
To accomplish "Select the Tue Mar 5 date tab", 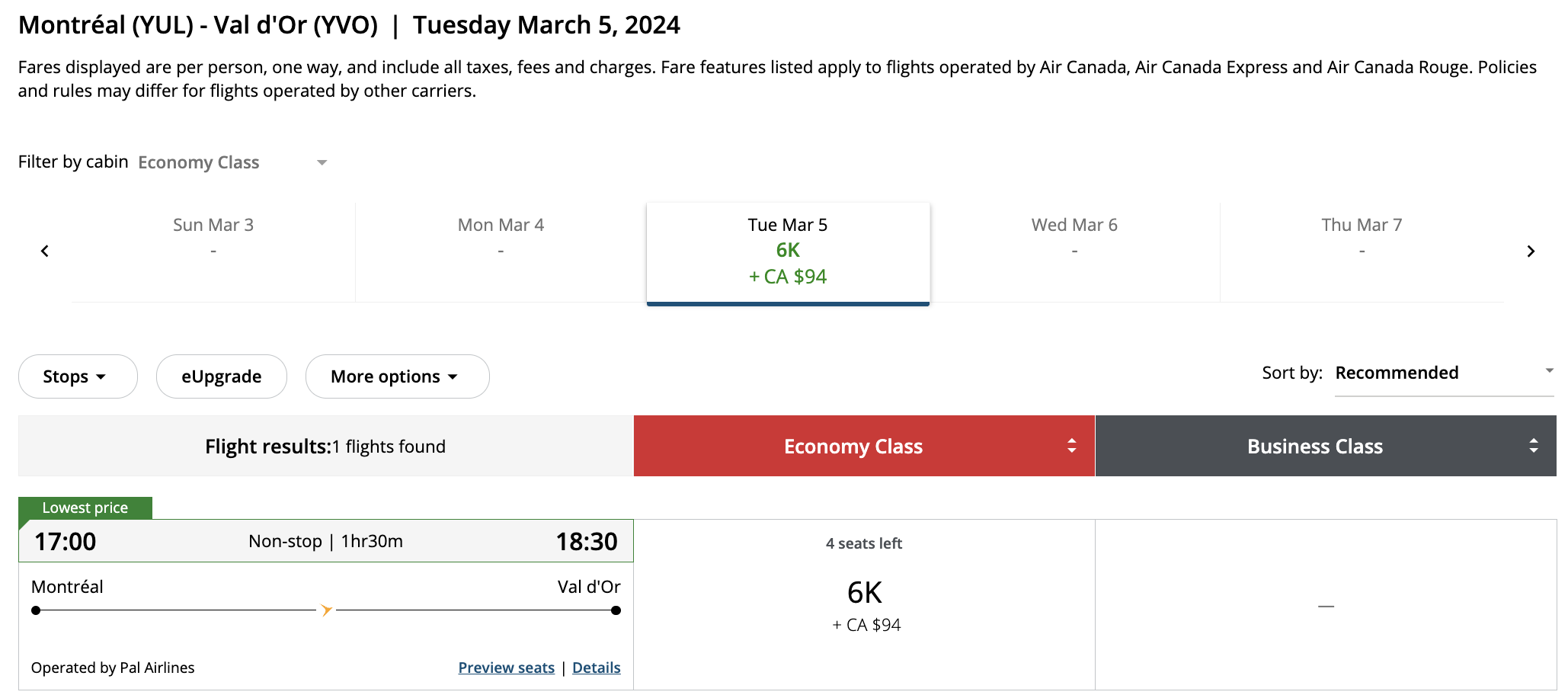I will 788,253.
